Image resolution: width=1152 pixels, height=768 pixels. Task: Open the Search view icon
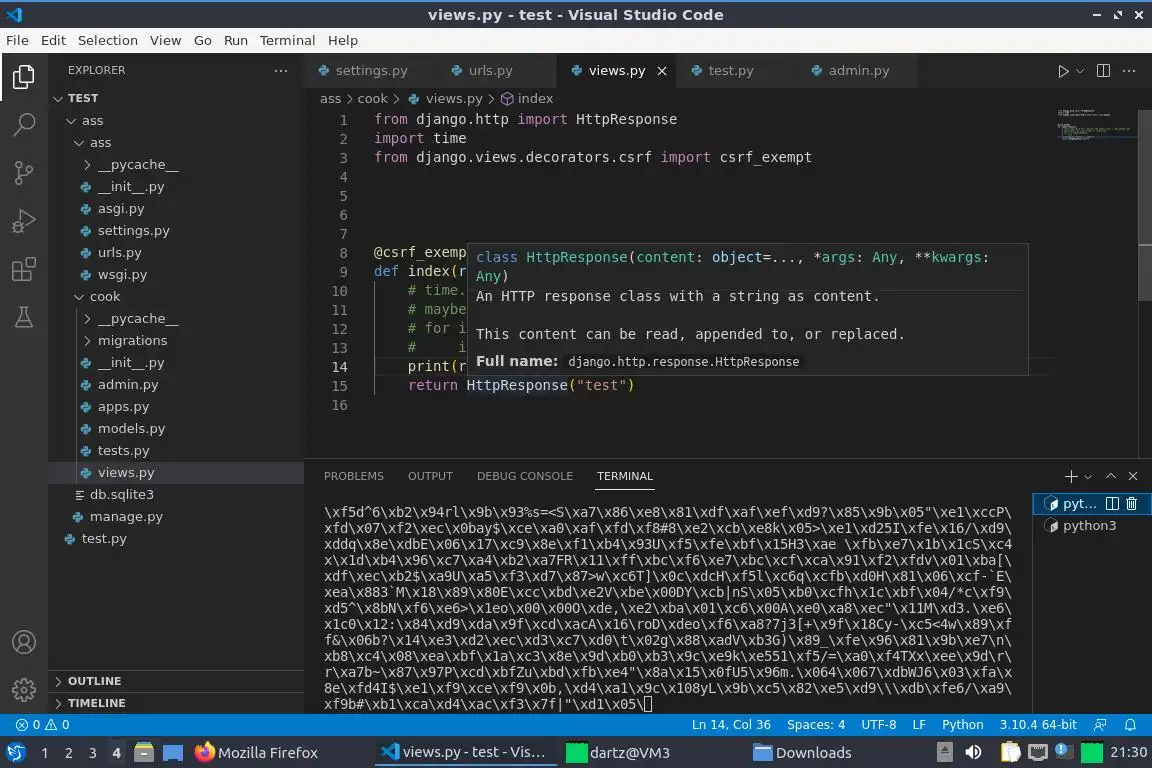coord(24,124)
